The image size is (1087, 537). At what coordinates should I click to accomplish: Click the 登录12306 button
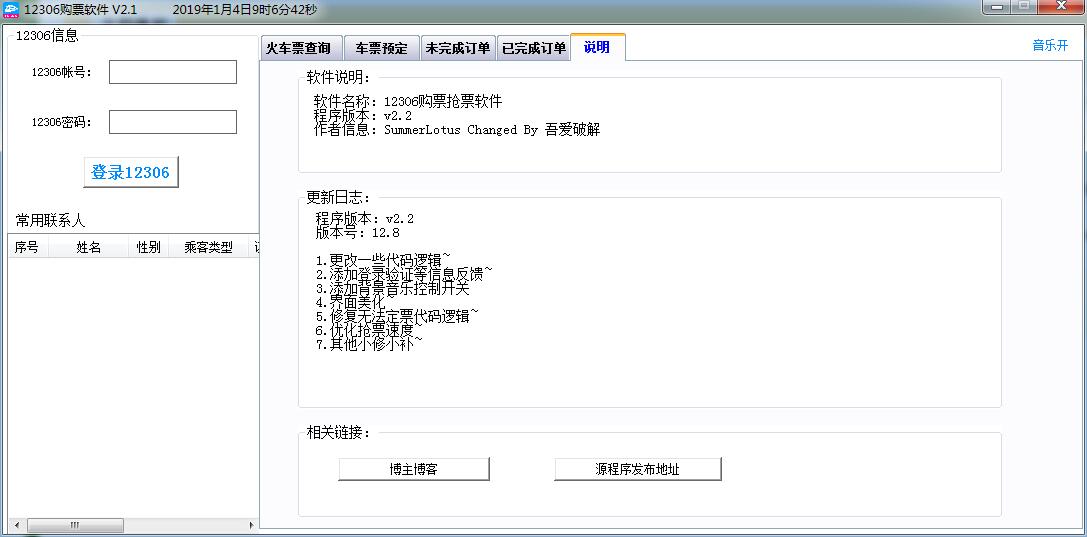131,172
